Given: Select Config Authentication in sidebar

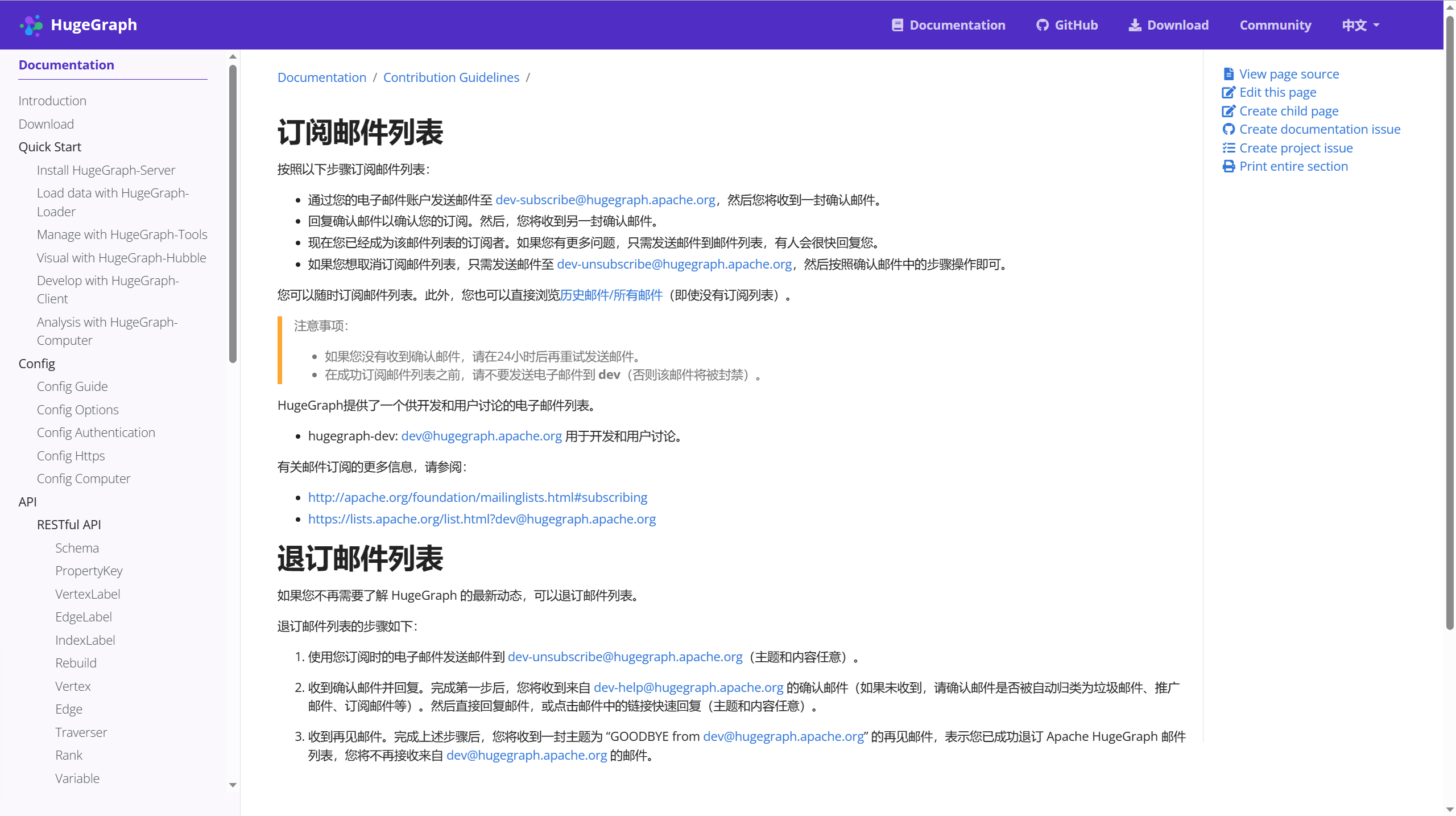Looking at the screenshot, I should point(96,432).
